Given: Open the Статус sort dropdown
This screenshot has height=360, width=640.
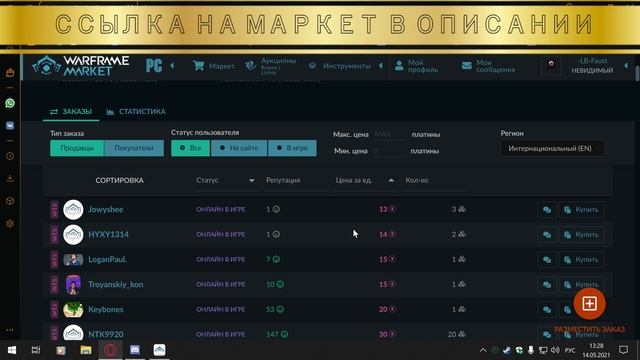Looking at the screenshot, I should [225, 180].
